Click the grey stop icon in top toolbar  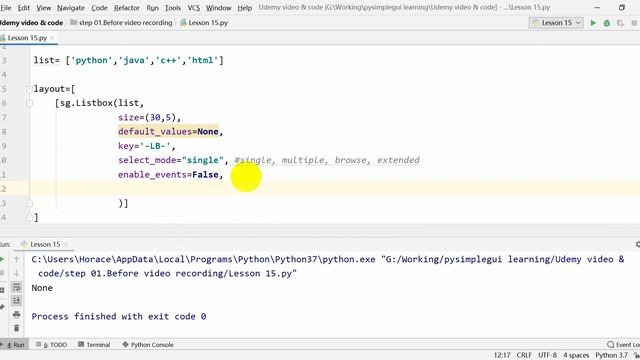pyautogui.click(x=634, y=23)
